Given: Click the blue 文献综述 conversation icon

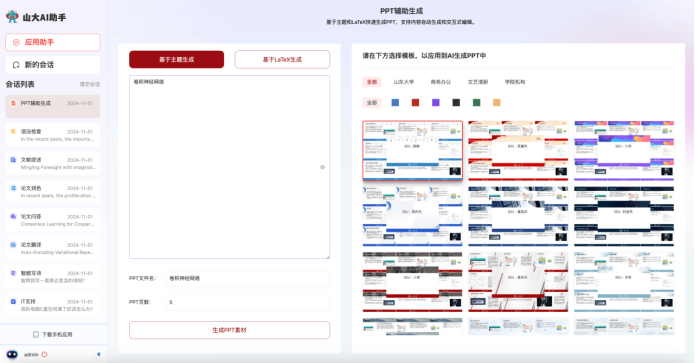Looking at the screenshot, I should pos(13,160).
